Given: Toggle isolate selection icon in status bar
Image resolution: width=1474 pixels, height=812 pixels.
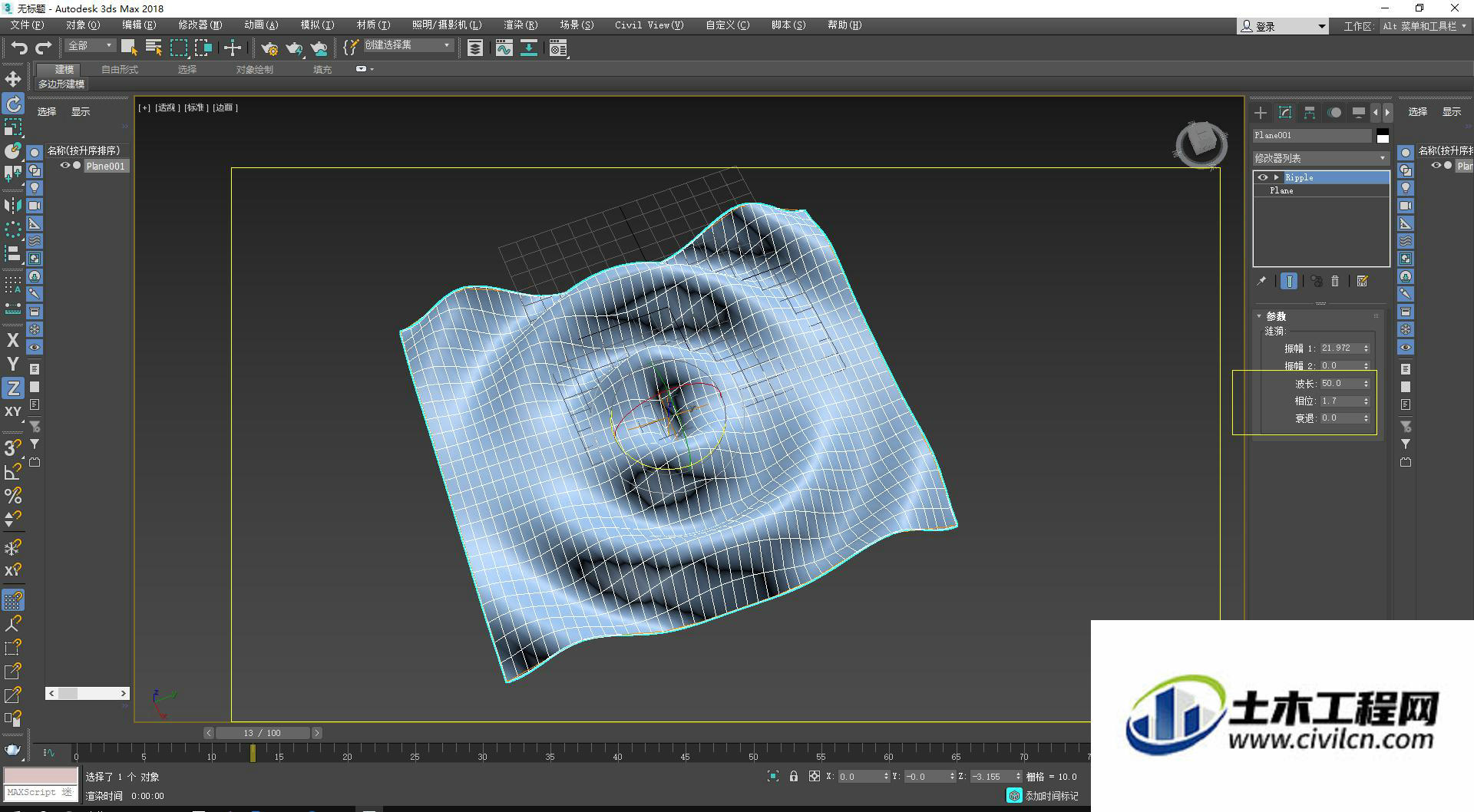Looking at the screenshot, I should pyautogui.click(x=773, y=777).
